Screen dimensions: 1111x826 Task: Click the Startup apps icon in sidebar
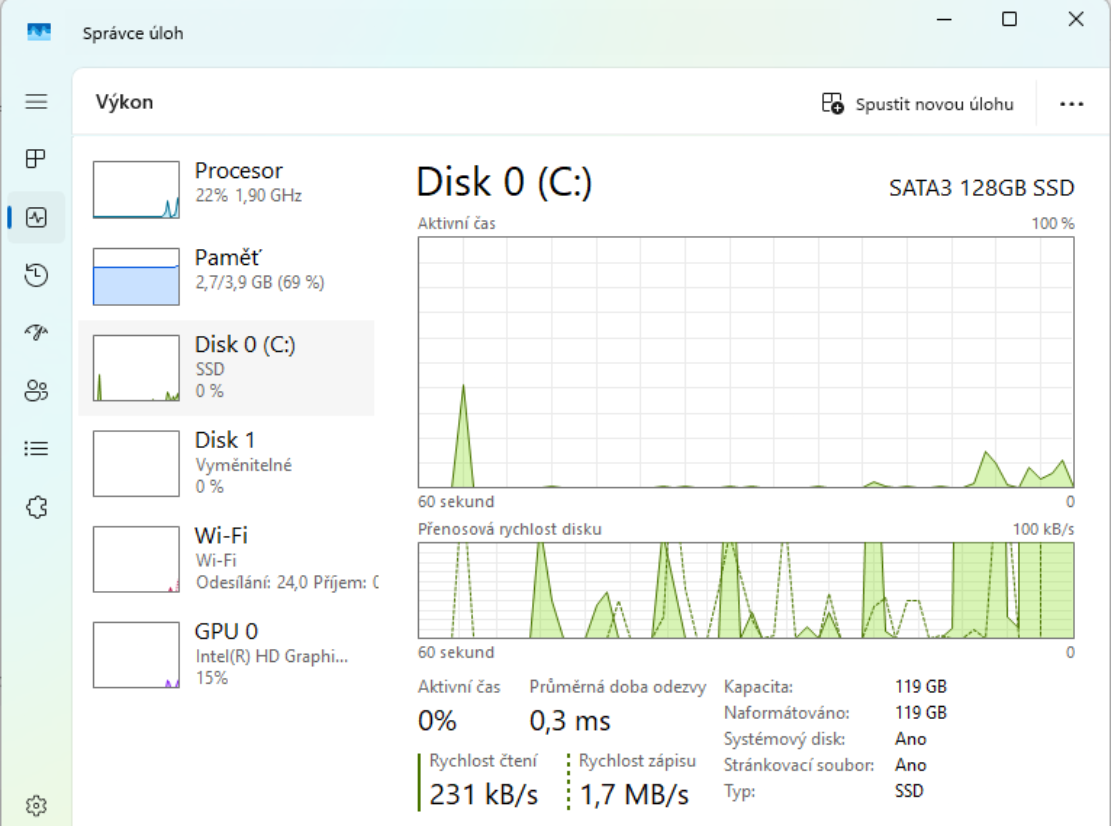coord(36,332)
